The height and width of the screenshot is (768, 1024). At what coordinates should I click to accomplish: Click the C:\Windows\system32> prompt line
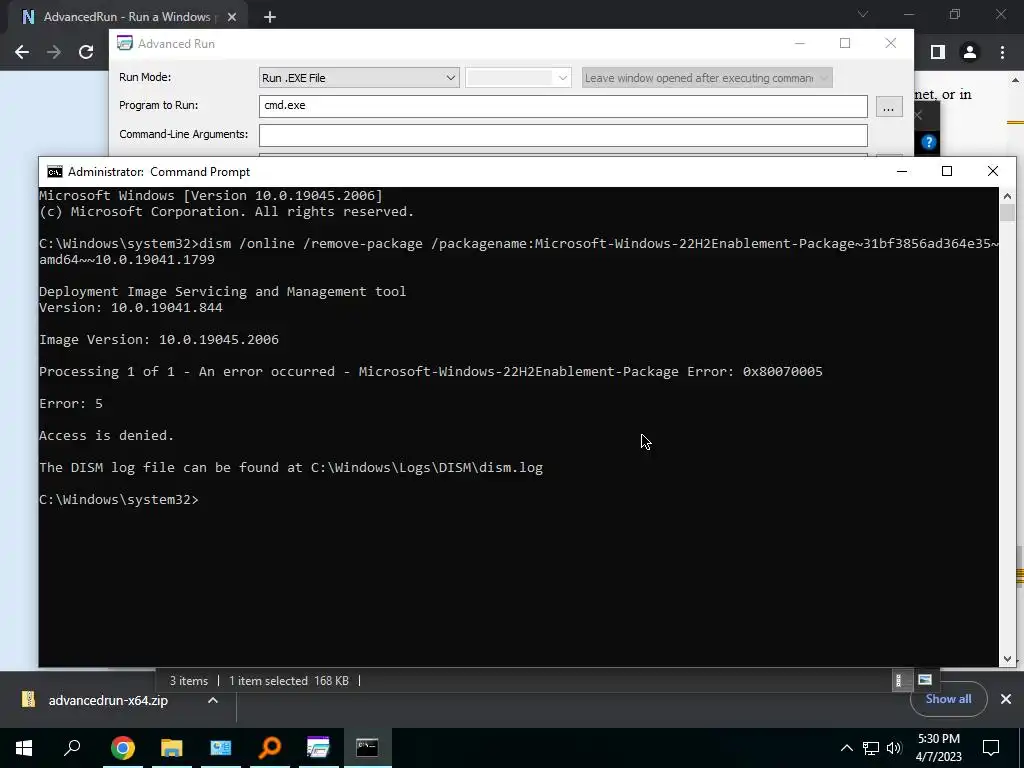(x=118, y=500)
